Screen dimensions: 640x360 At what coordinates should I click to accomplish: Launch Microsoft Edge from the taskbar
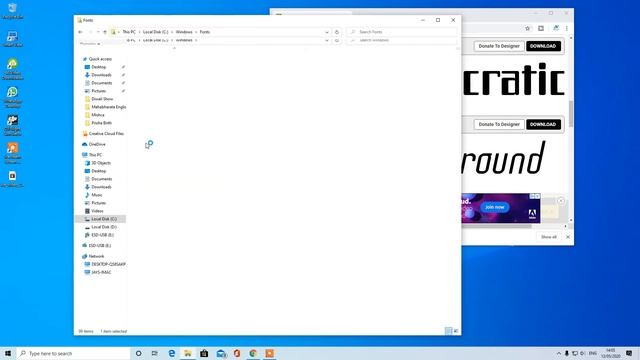coord(171,353)
